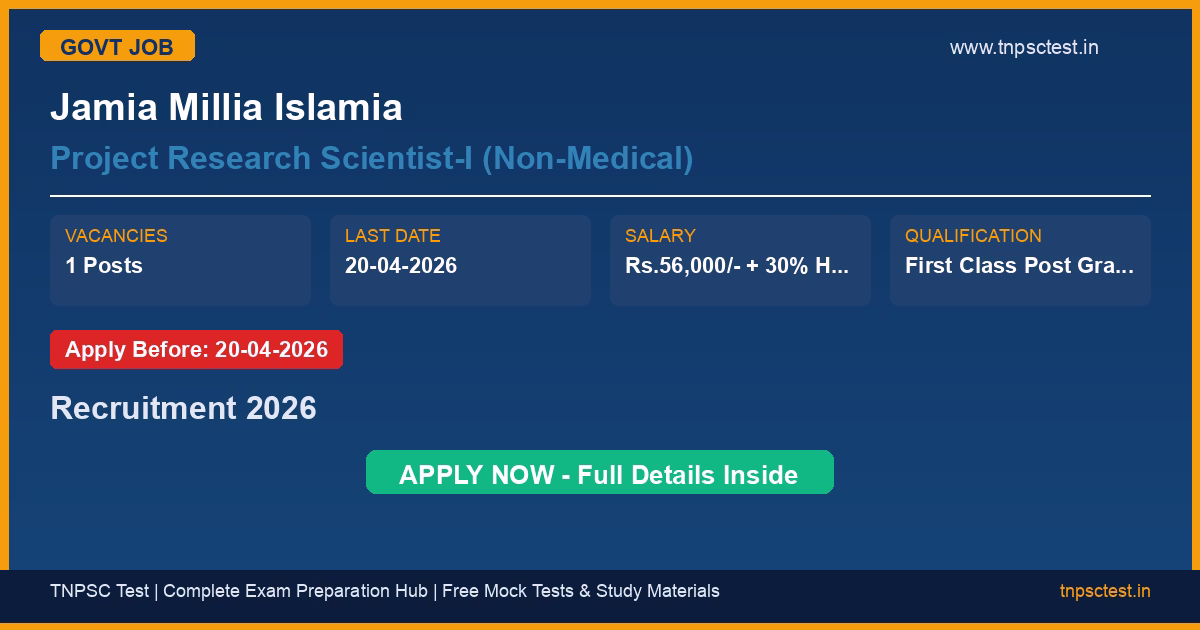Select the 20-04-2026 date in Last Date card

[400, 265]
